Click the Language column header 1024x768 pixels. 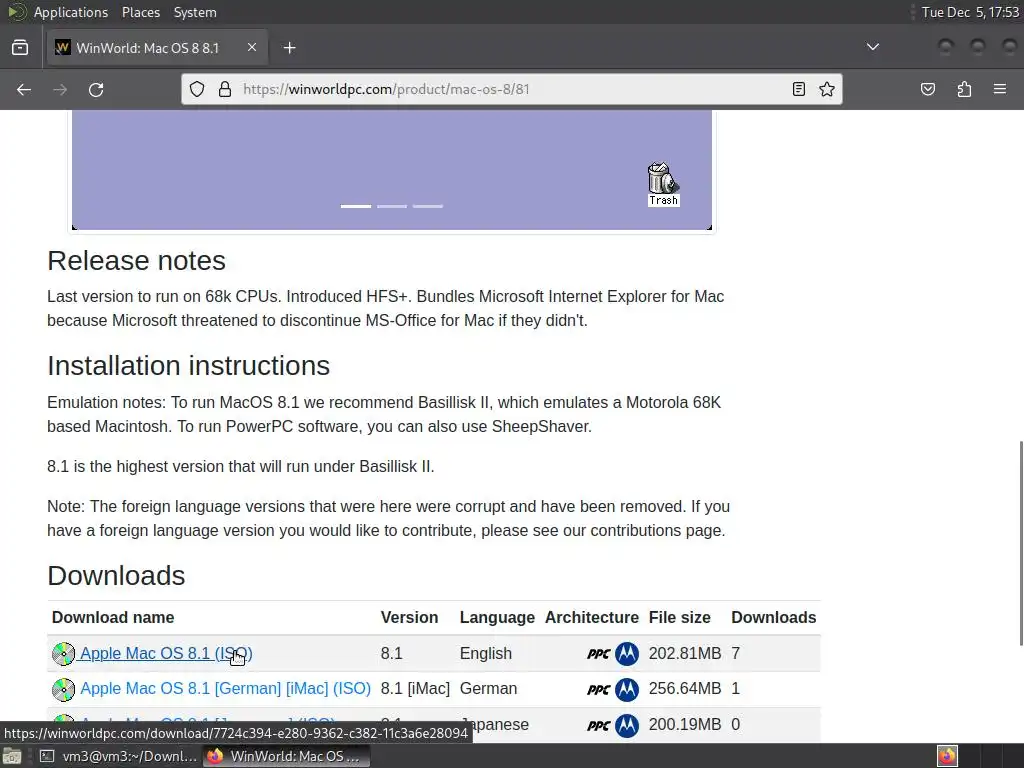[x=497, y=617]
